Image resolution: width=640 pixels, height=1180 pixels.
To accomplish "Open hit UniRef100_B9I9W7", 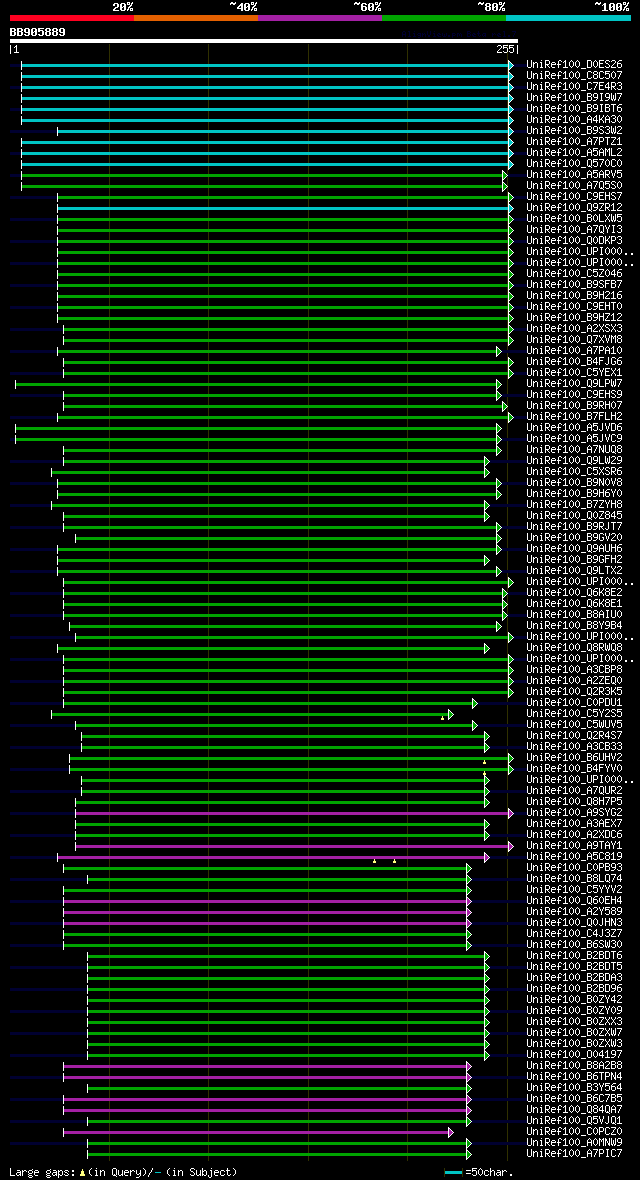I will 574,98.
